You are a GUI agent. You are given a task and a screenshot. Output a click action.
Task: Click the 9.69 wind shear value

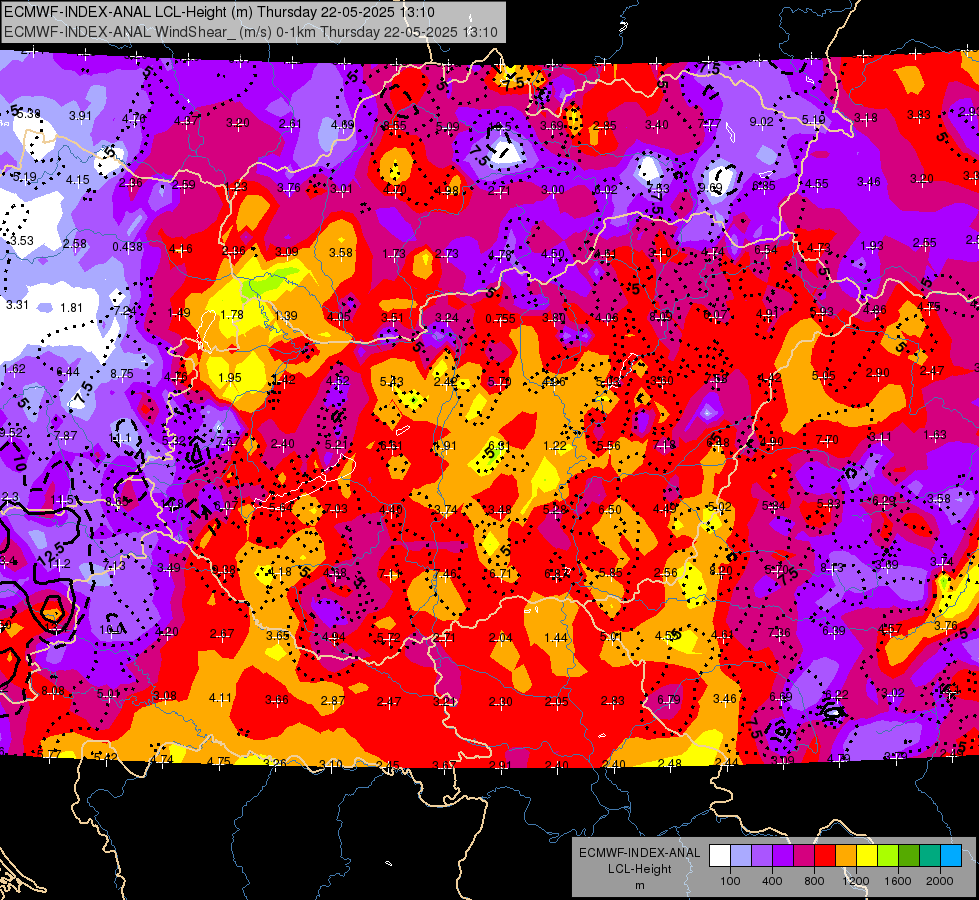tap(710, 188)
